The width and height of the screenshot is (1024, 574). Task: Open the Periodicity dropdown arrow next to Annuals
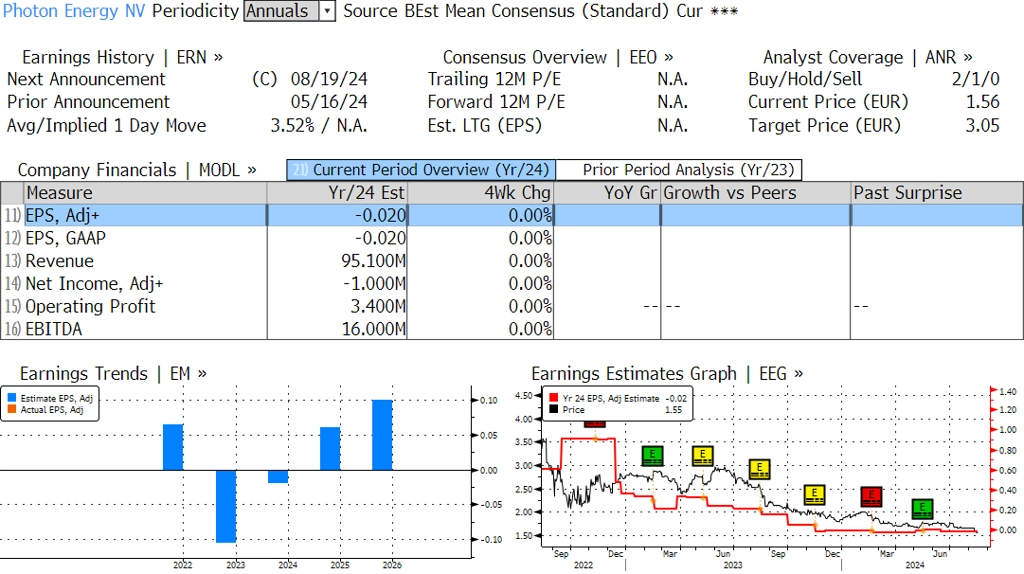click(327, 11)
